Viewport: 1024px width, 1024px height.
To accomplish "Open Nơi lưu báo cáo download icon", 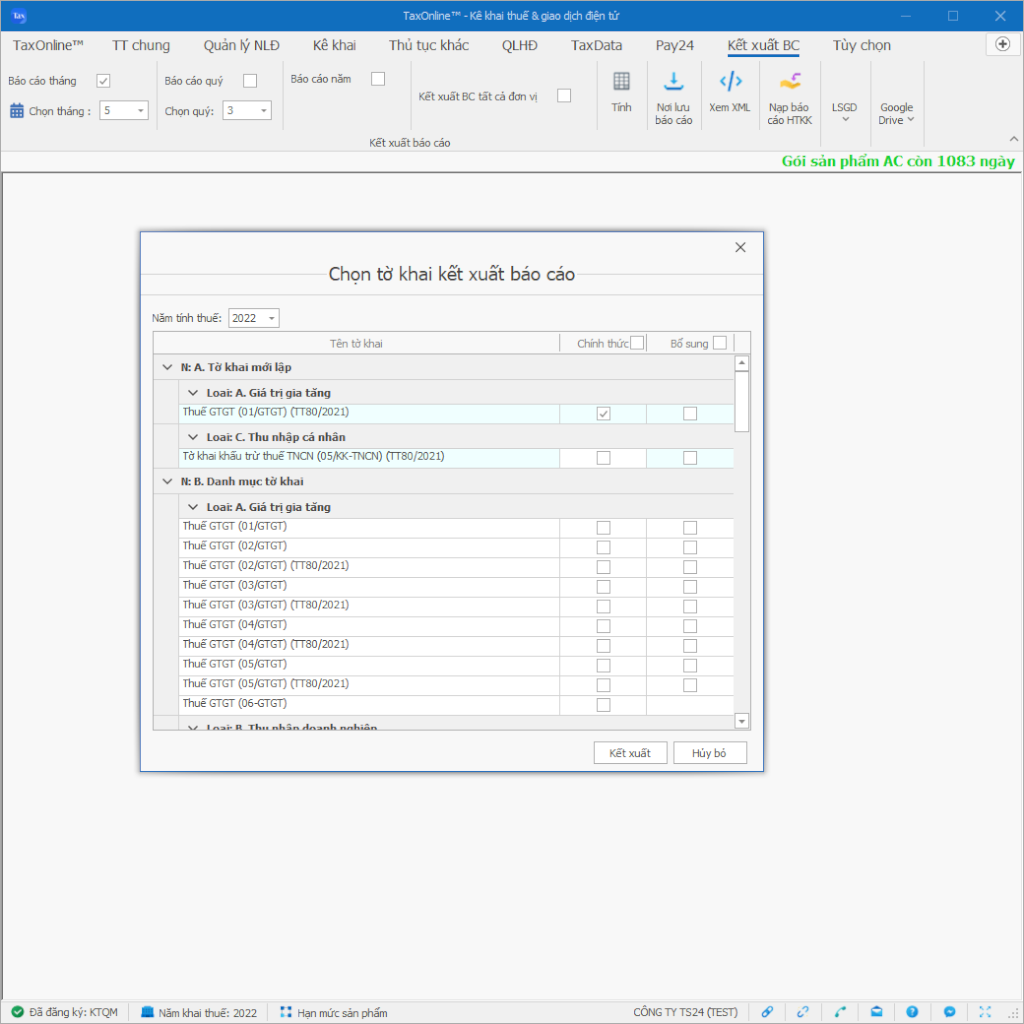I will click(673, 82).
